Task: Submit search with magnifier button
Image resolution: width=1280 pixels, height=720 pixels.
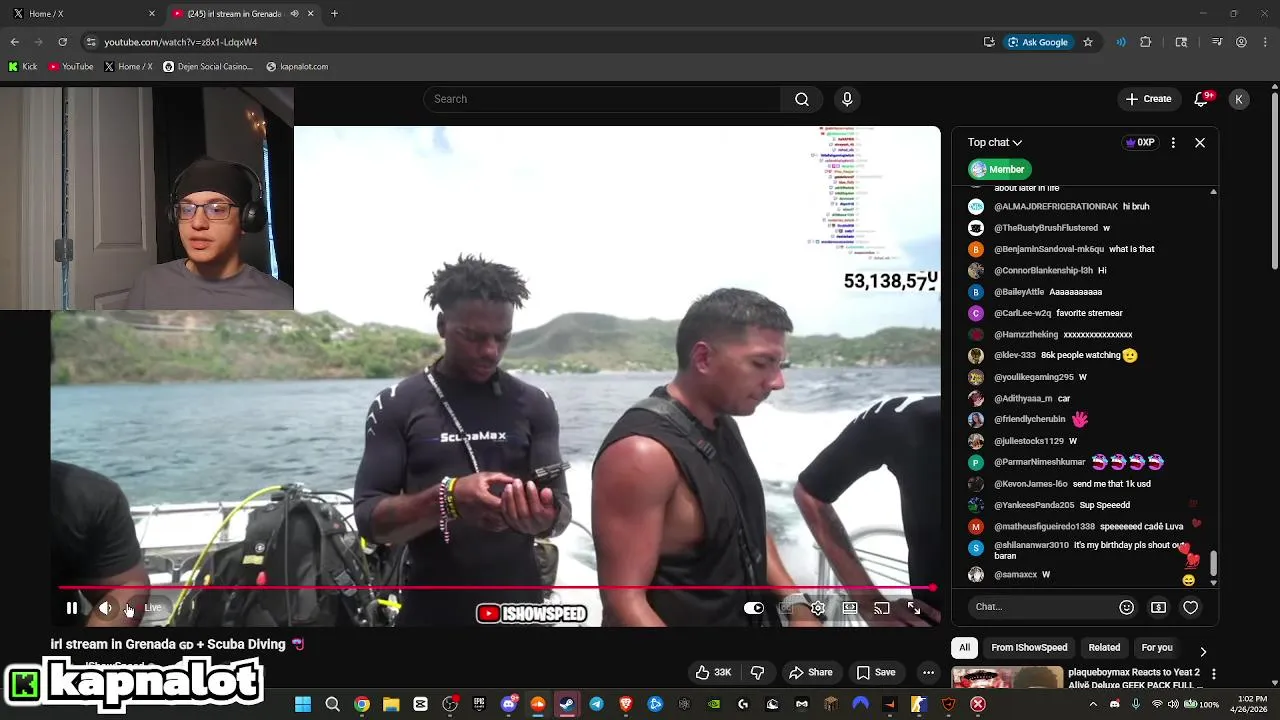Action: pos(802,99)
